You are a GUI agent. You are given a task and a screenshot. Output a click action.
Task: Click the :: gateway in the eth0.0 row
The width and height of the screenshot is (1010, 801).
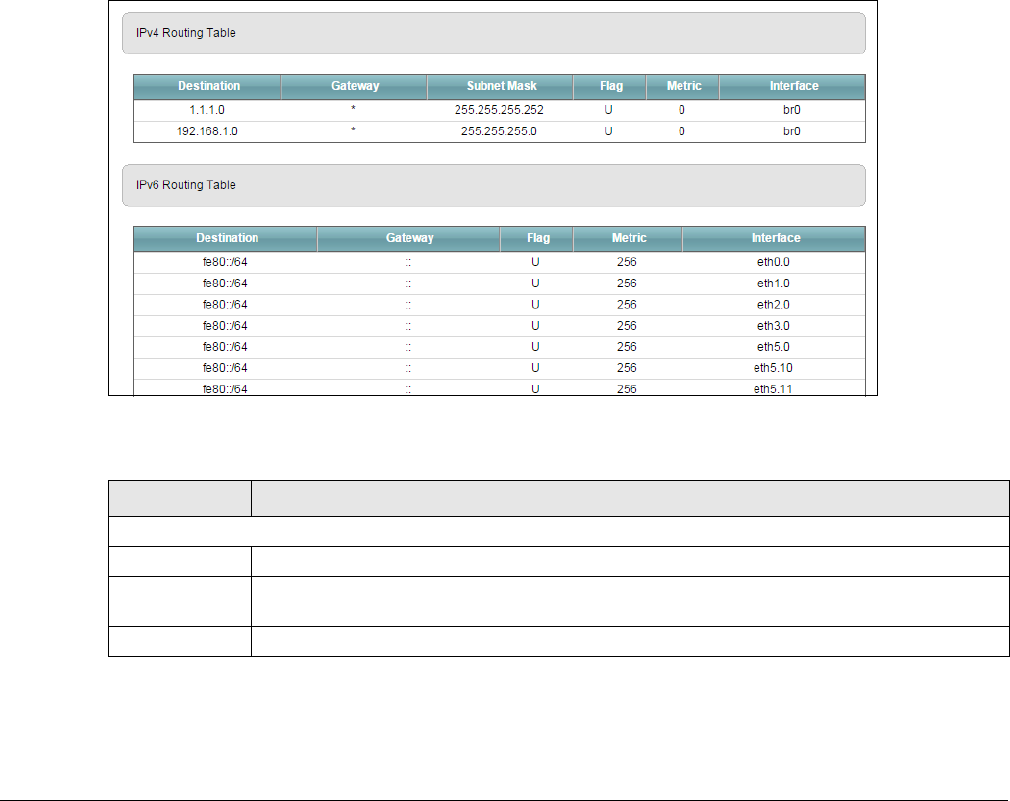(408, 263)
